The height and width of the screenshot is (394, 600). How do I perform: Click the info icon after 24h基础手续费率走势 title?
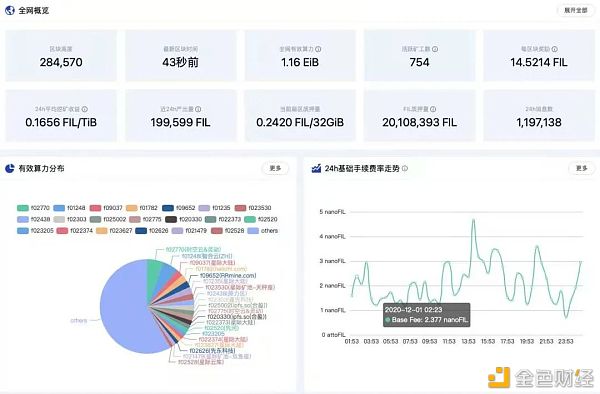405,168
